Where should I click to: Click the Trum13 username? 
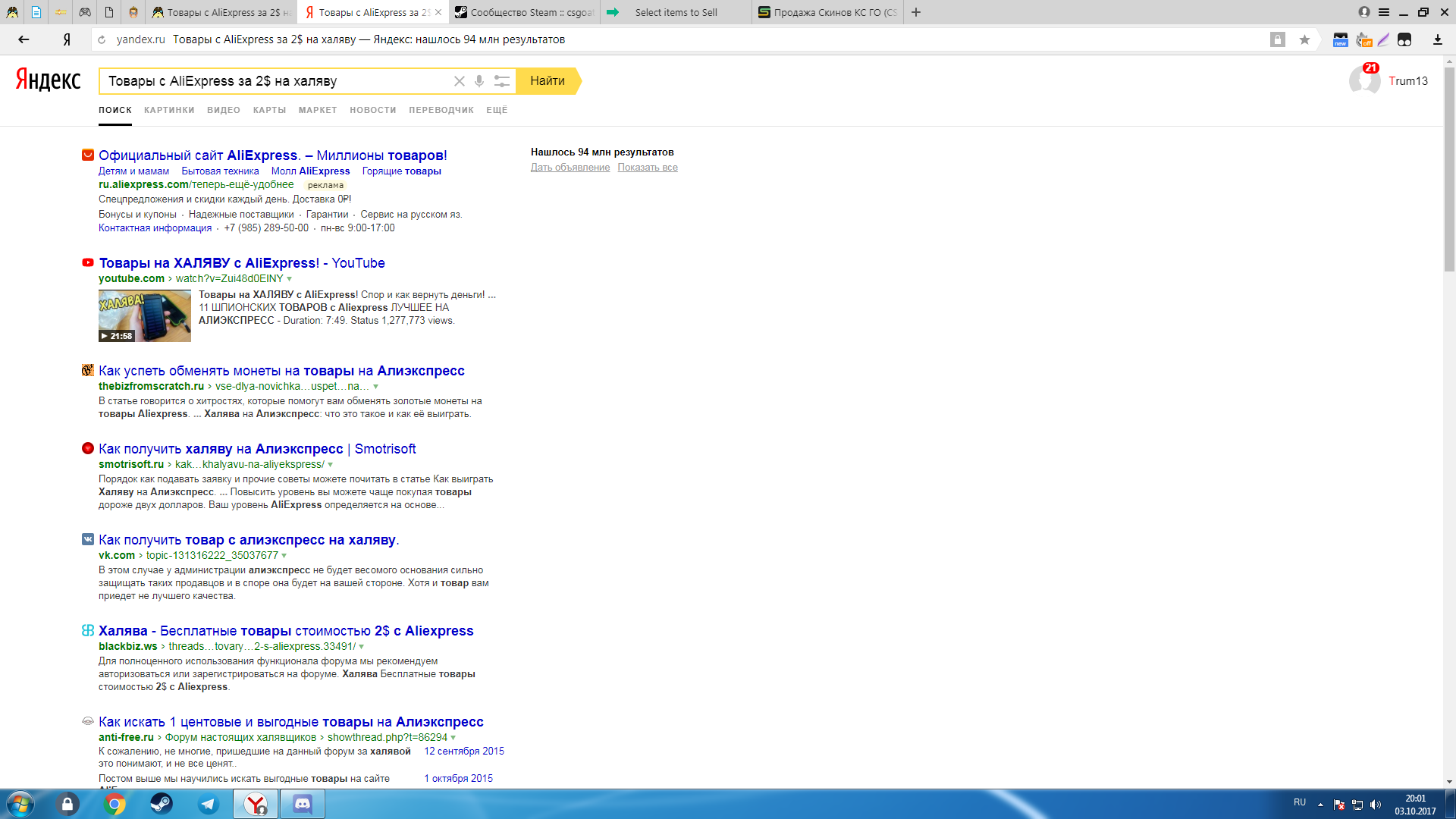click(x=1408, y=81)
